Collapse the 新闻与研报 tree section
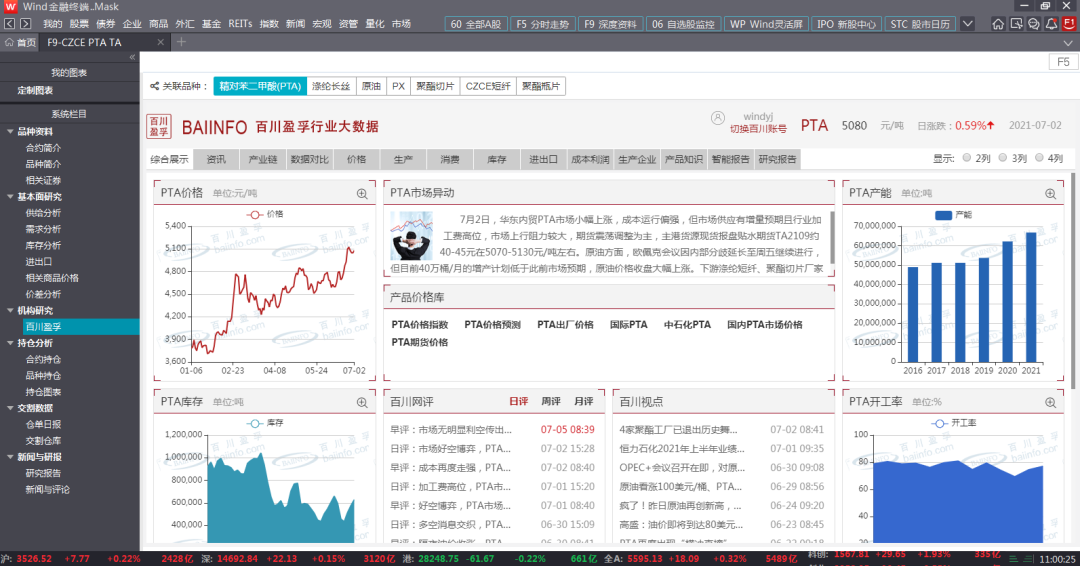The height and width of the screenshot is (566, 1080). click(x=10, y=457)
